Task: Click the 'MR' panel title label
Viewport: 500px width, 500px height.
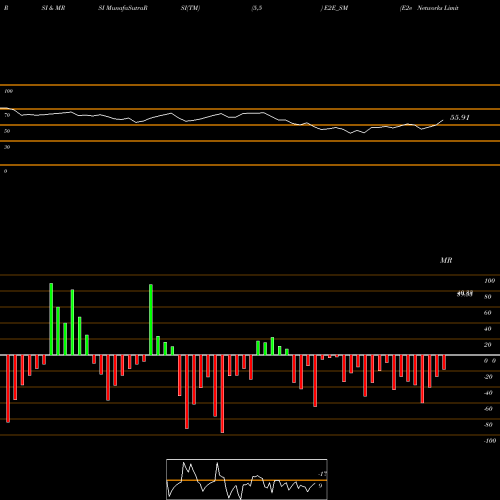Action: (x=446, y=260)
